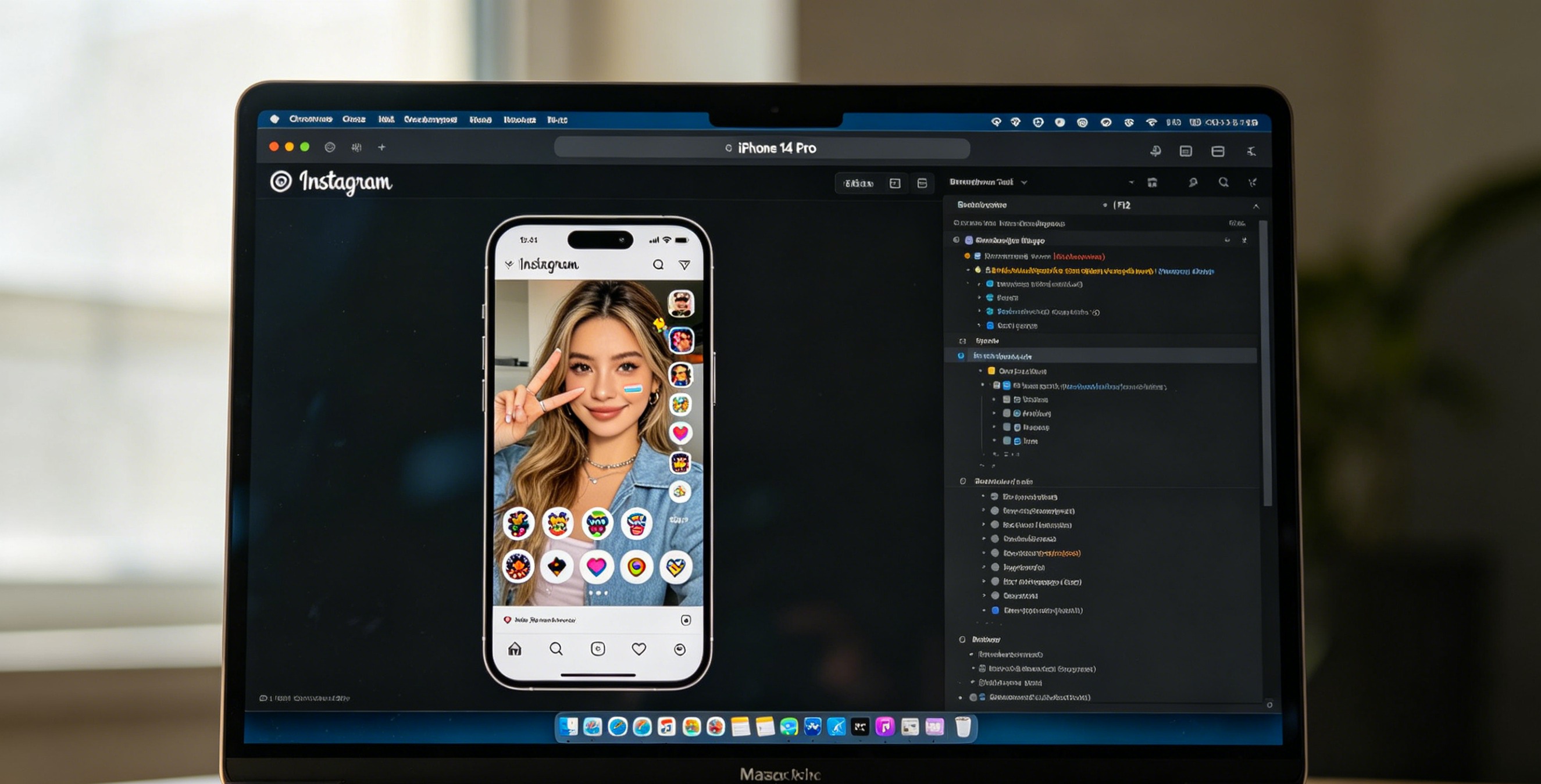Viewport: 1541px width, 784px height.
Task: Tap the Search icon in phone bottom navigation
Action: click(556, 649)
